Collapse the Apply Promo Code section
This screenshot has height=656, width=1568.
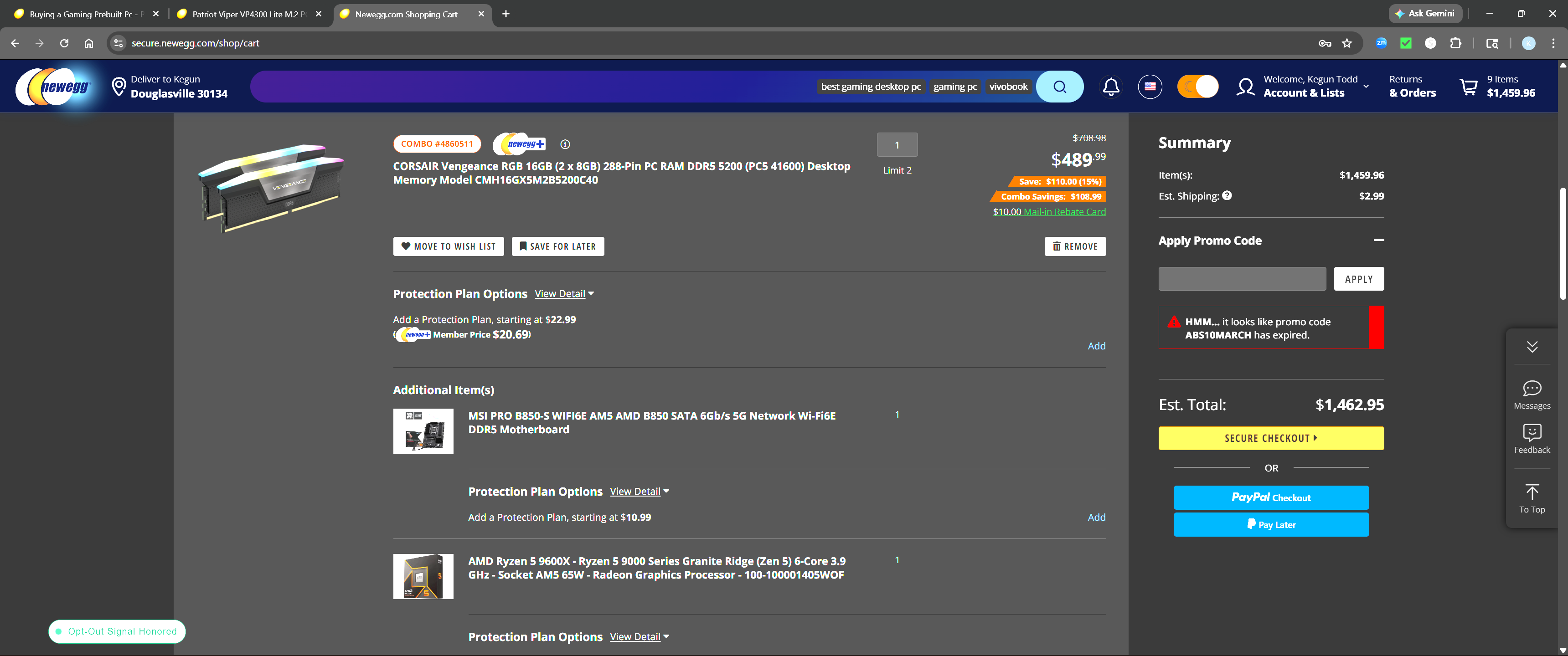[1378, 241]
